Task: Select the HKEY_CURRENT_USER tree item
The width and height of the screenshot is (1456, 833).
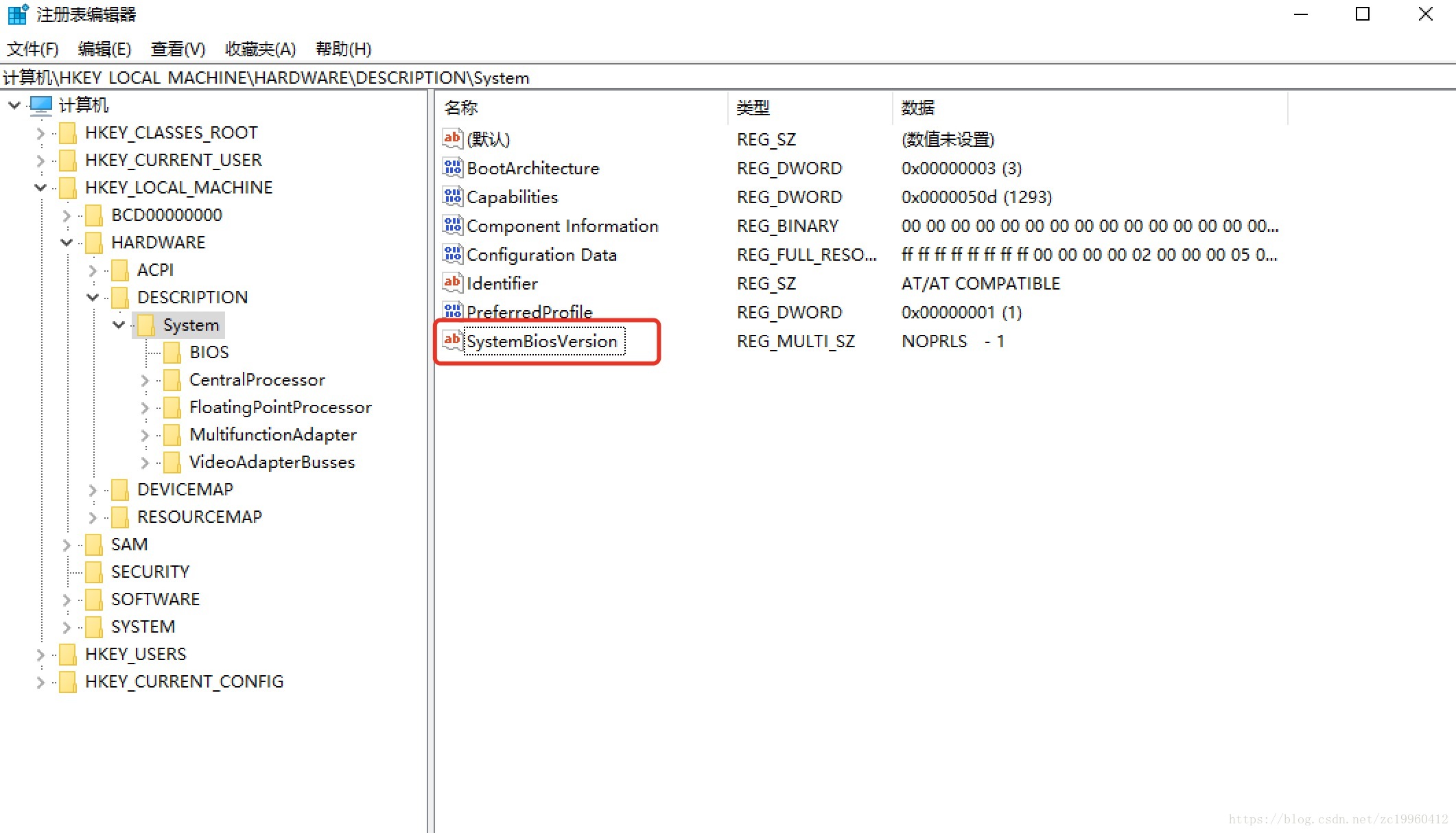Action: tap(173, 160)
